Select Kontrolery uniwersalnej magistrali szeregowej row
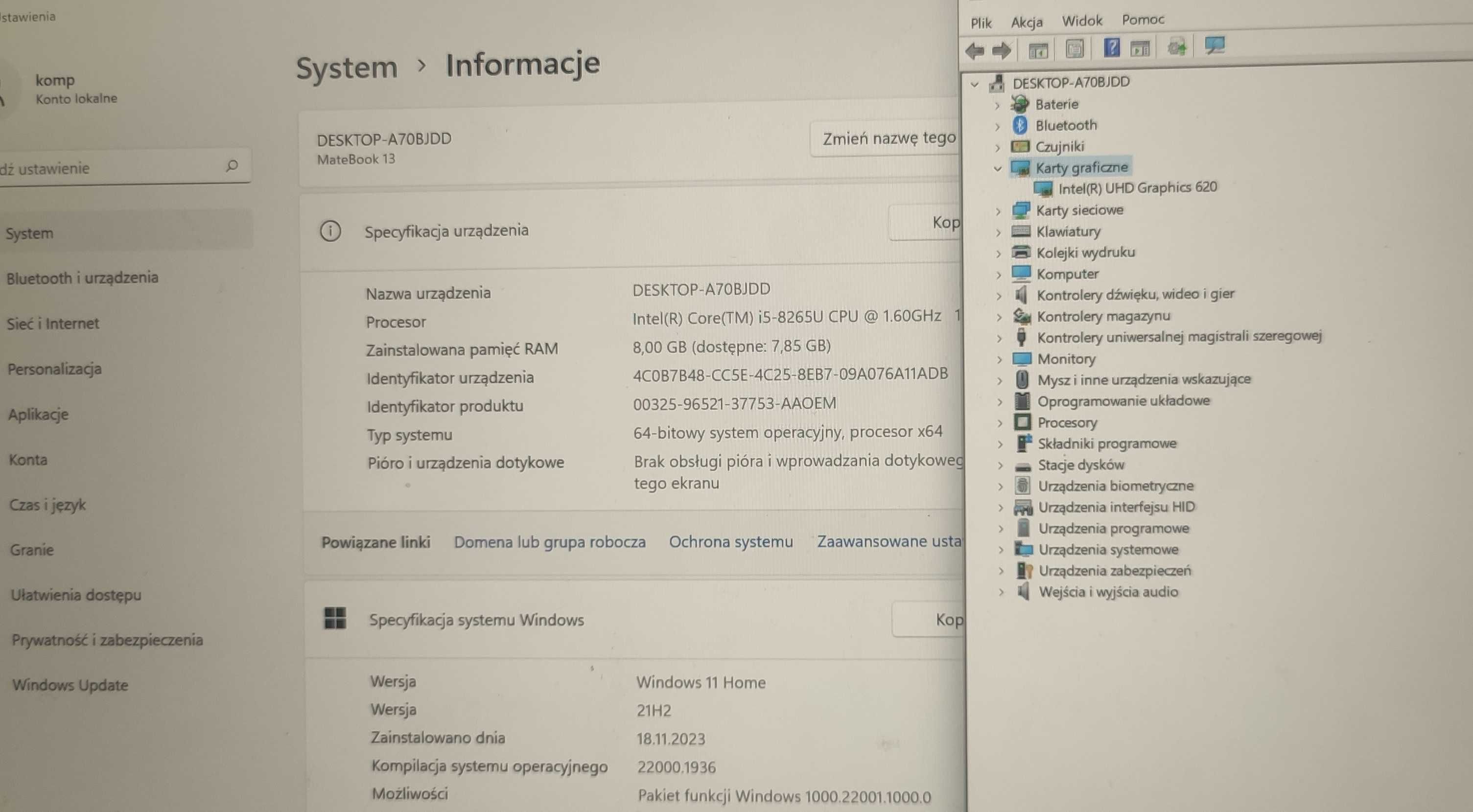 pyautogui.click(x=1179, y=337)
